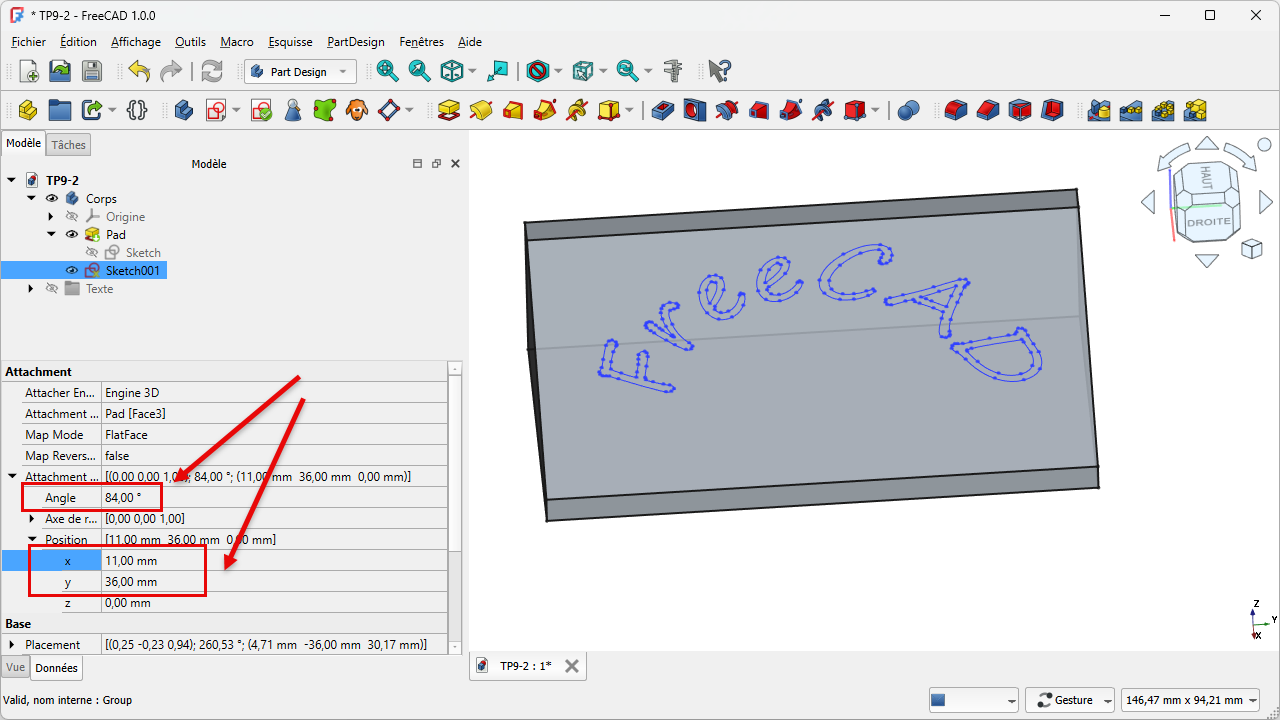Toggle visibility eye of Origine
Image resolution: width=1280 pixels, height=720 pixels.
click(72, 217)
